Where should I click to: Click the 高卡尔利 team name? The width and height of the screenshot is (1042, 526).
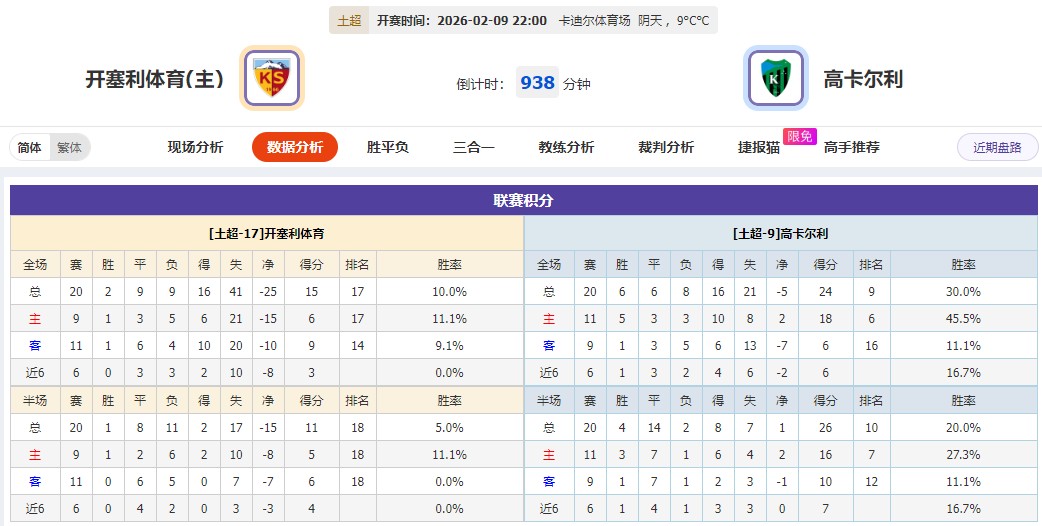point(863,79)
